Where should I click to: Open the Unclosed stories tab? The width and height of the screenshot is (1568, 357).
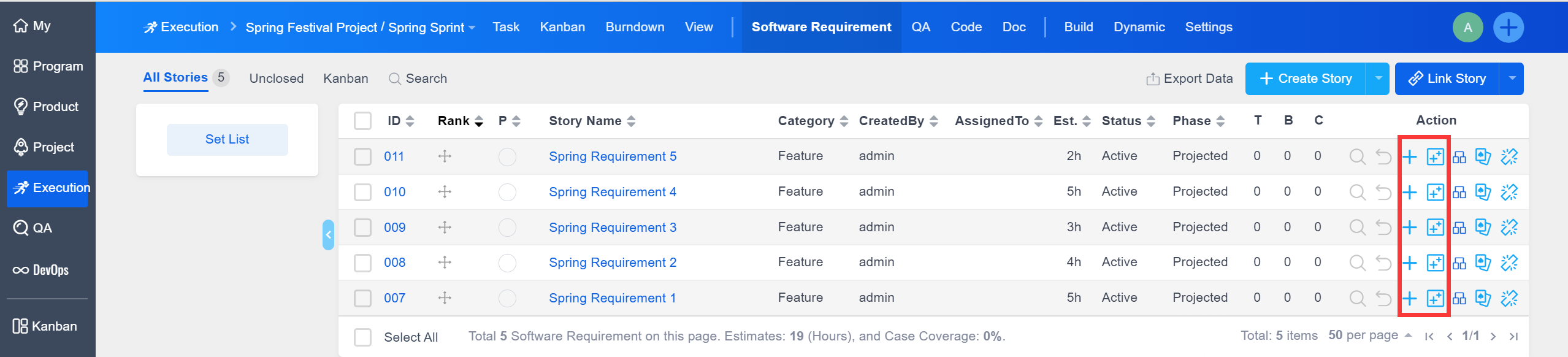point(276,79)
